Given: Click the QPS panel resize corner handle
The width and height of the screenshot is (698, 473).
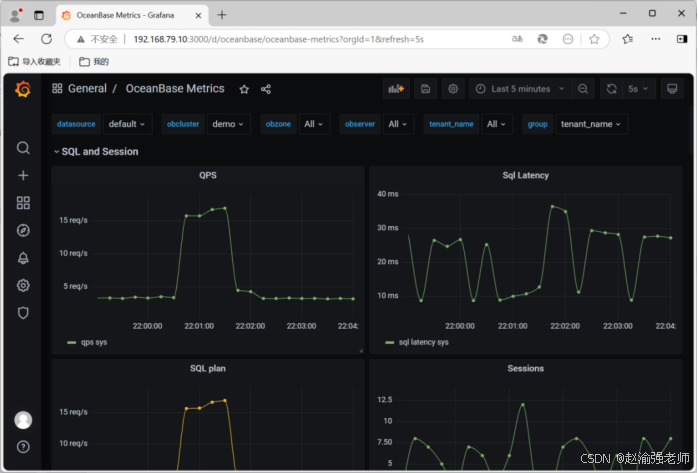Looking at the screenshot, I should (361, 351).
